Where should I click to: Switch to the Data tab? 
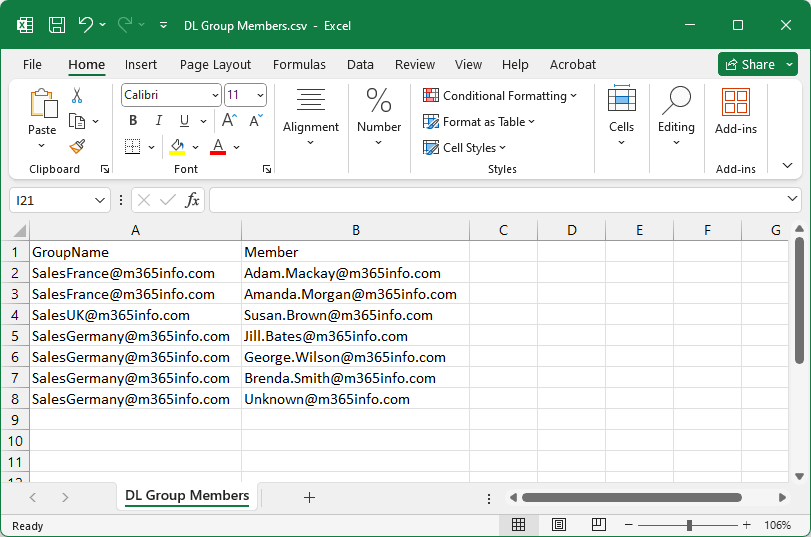coord(360,65)
